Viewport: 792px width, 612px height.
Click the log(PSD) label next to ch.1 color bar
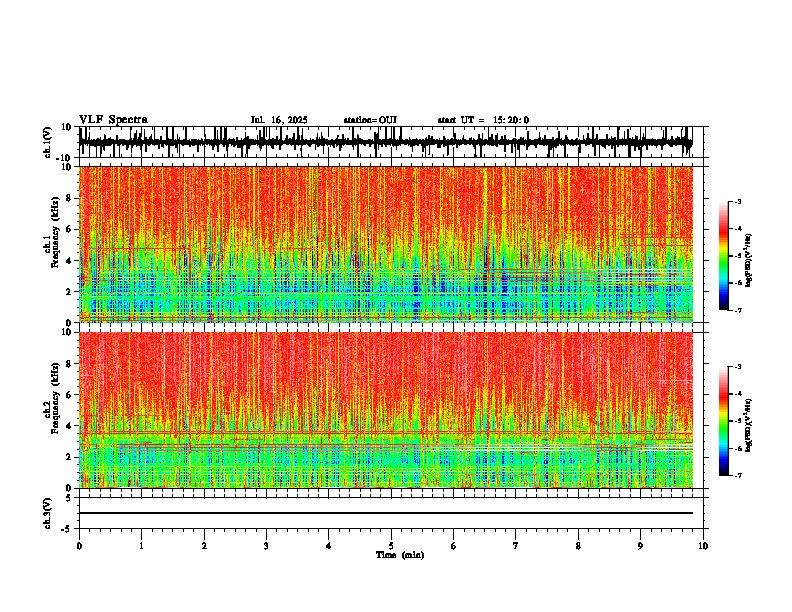[749, 261]
